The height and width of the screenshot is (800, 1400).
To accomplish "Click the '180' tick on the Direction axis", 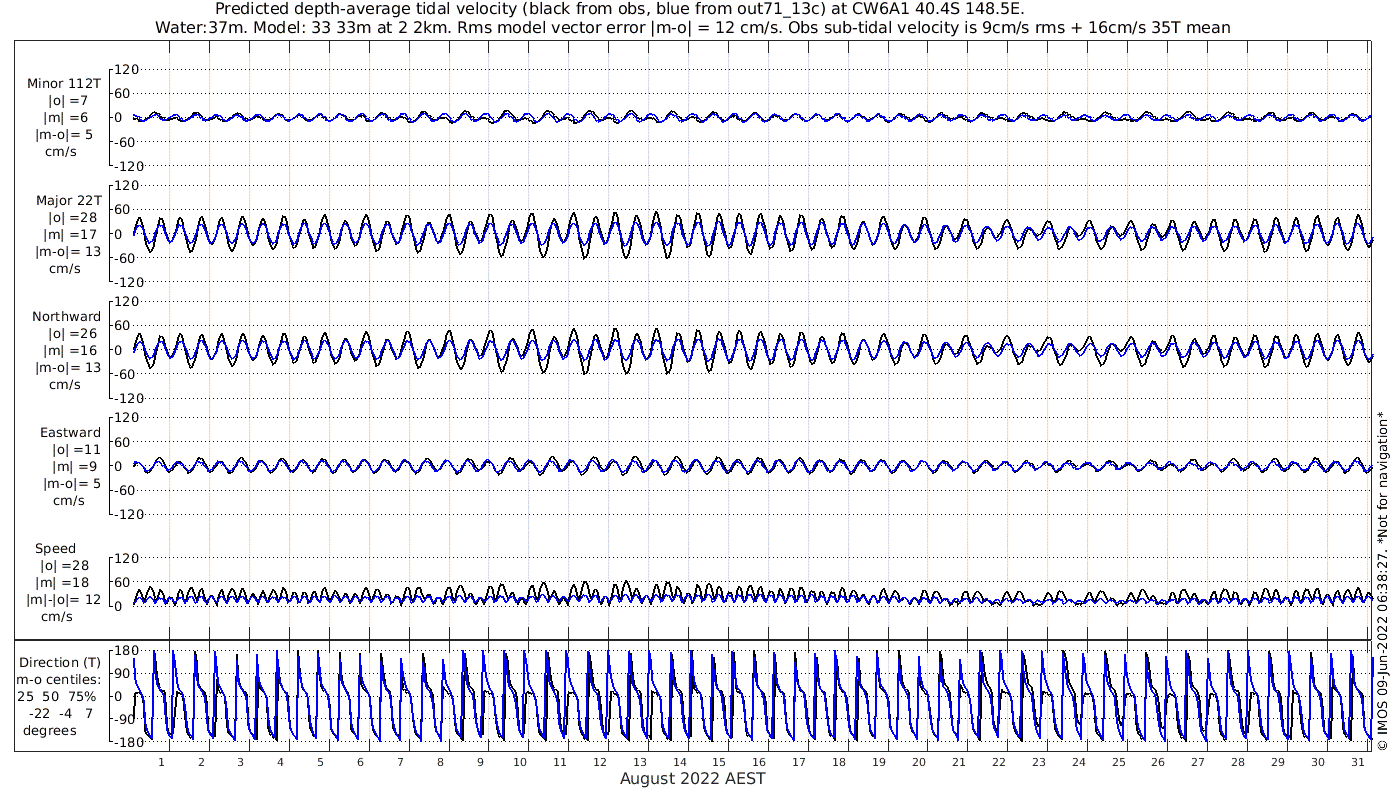I will click(124, 651).
